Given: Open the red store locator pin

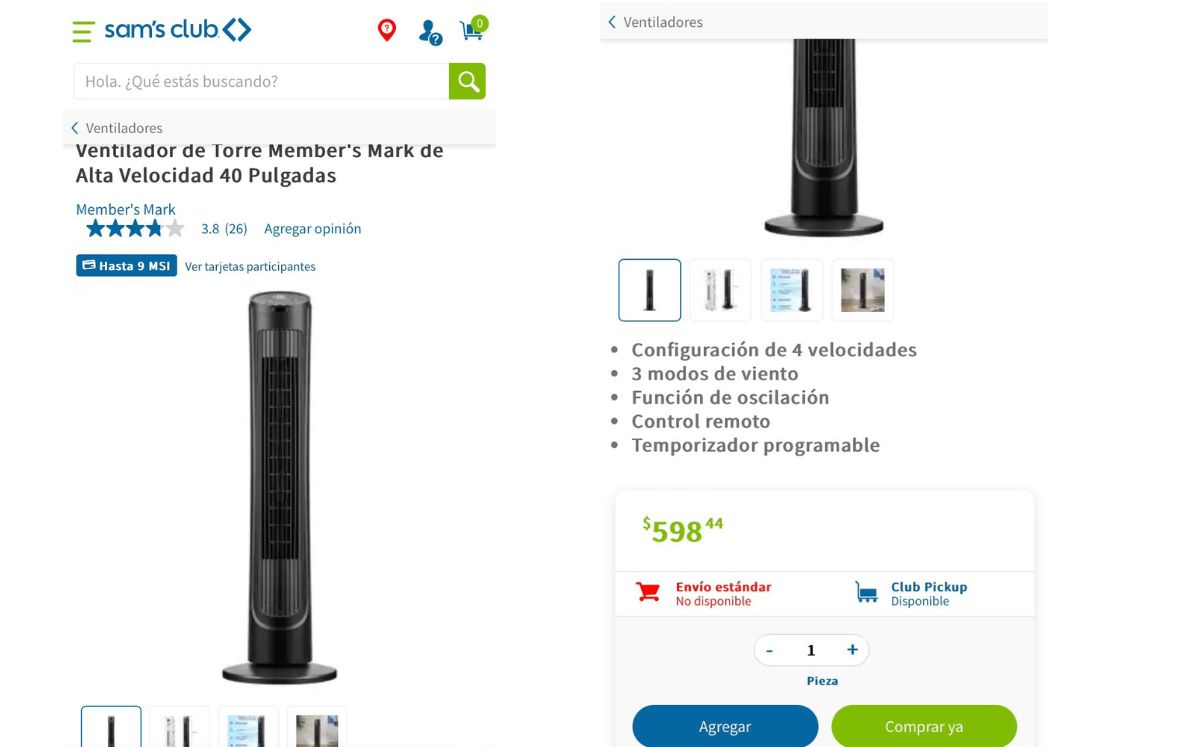Looking at the screenshot, I should [387, 30].
